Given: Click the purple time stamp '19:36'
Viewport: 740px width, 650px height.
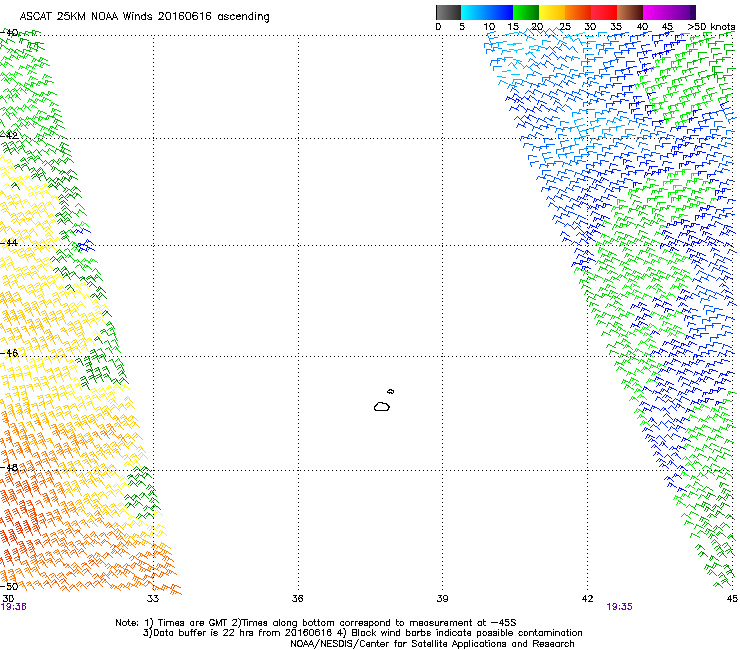Looking at the screenshot, I should [14, 607].
